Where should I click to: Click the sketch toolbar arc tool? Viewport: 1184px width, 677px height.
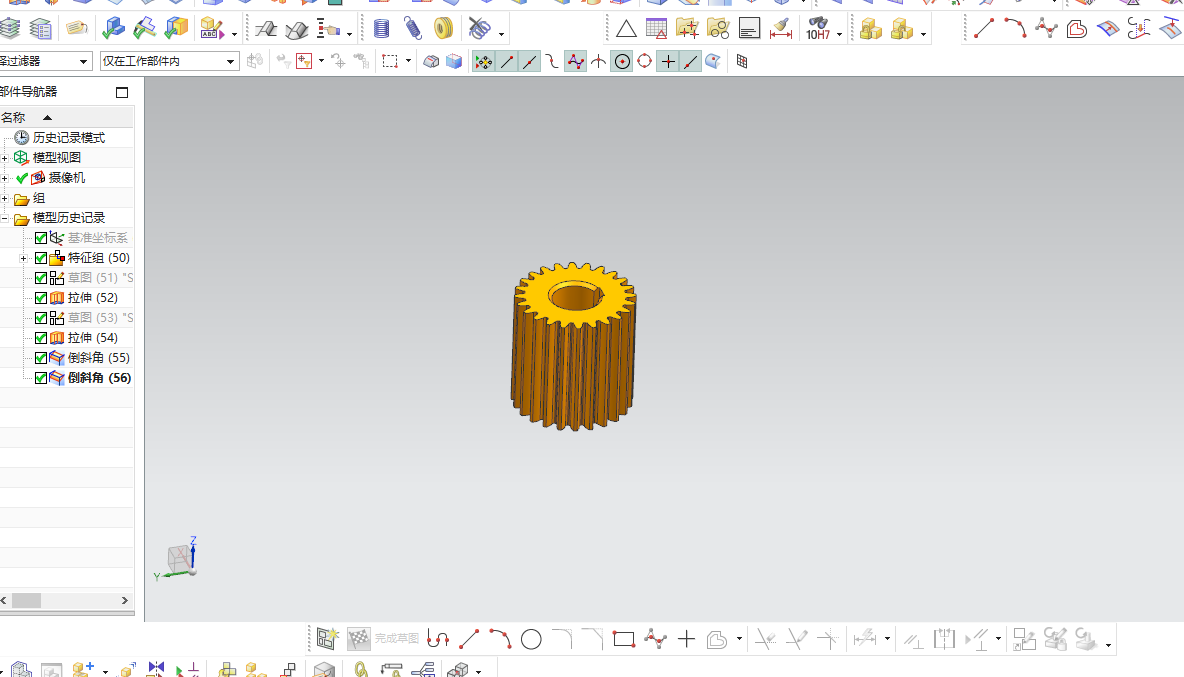(x=500, y=640)
